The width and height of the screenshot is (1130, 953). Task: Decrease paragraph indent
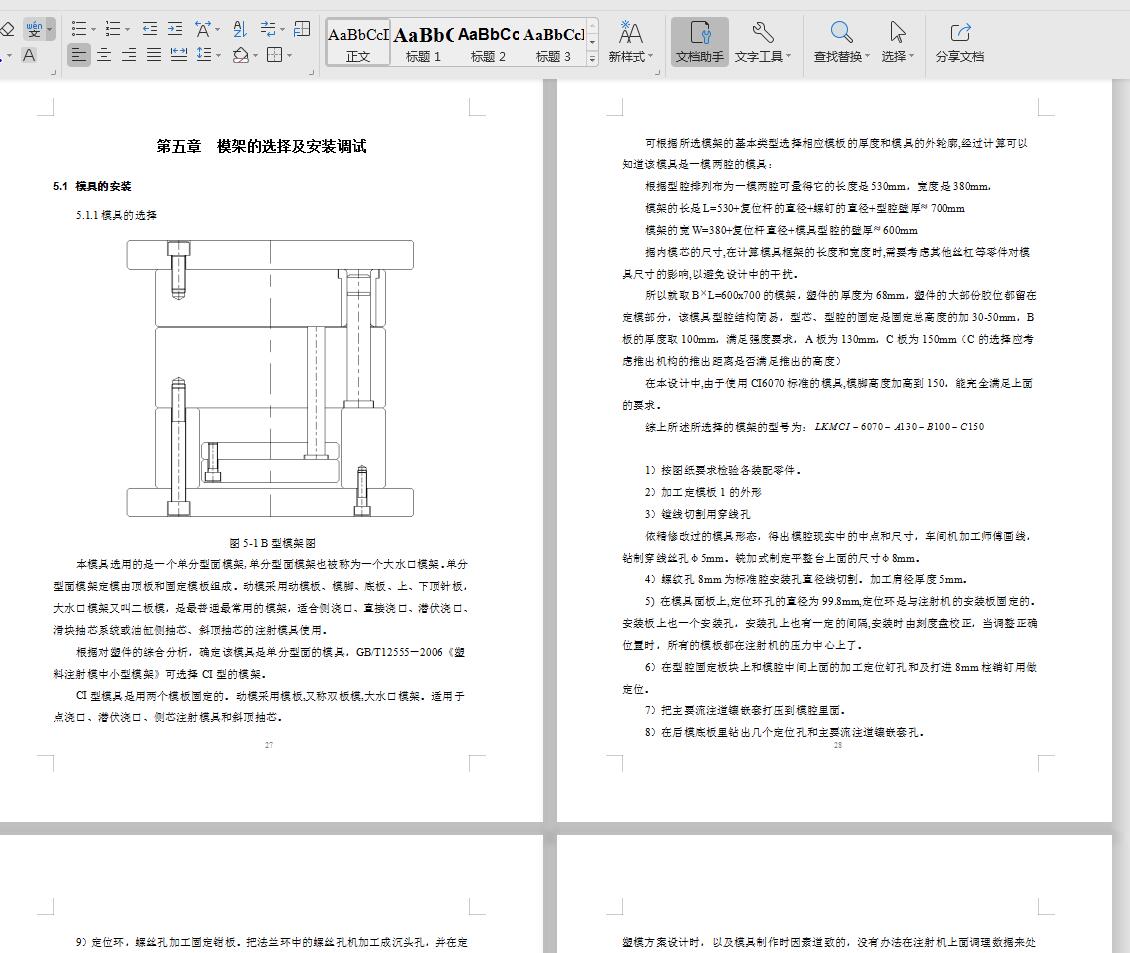click(149, 30)
